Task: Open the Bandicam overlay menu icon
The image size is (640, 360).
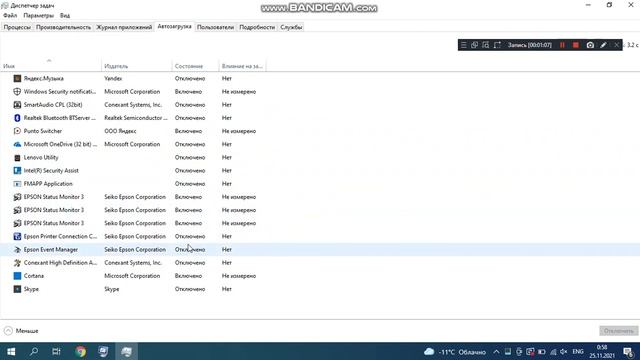Action: tap(464, 45)
